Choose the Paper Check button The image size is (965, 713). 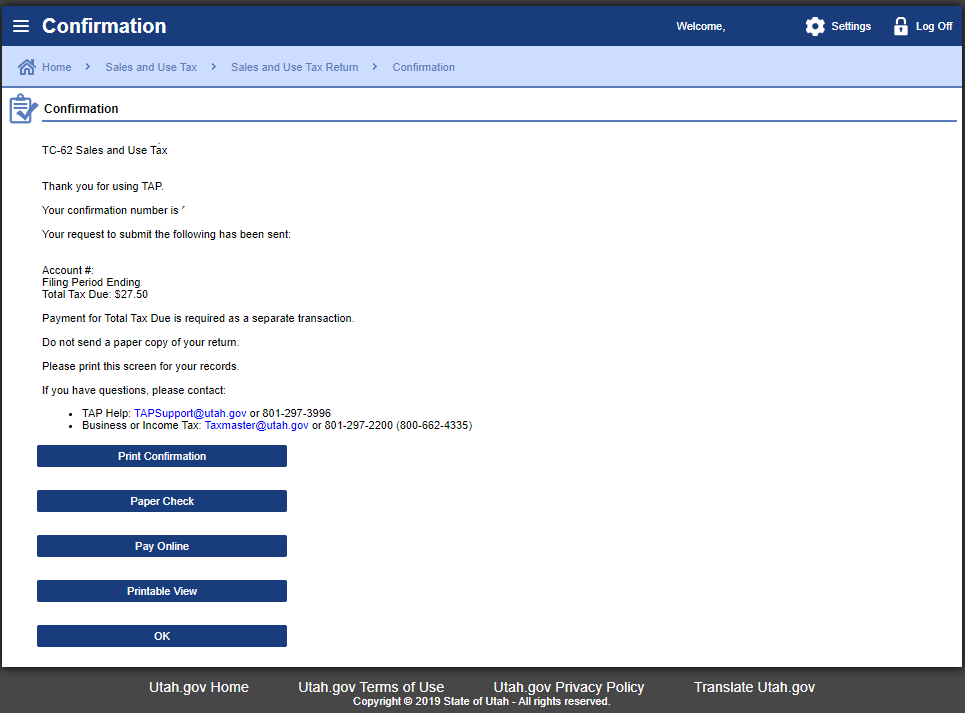click(162, 501)
